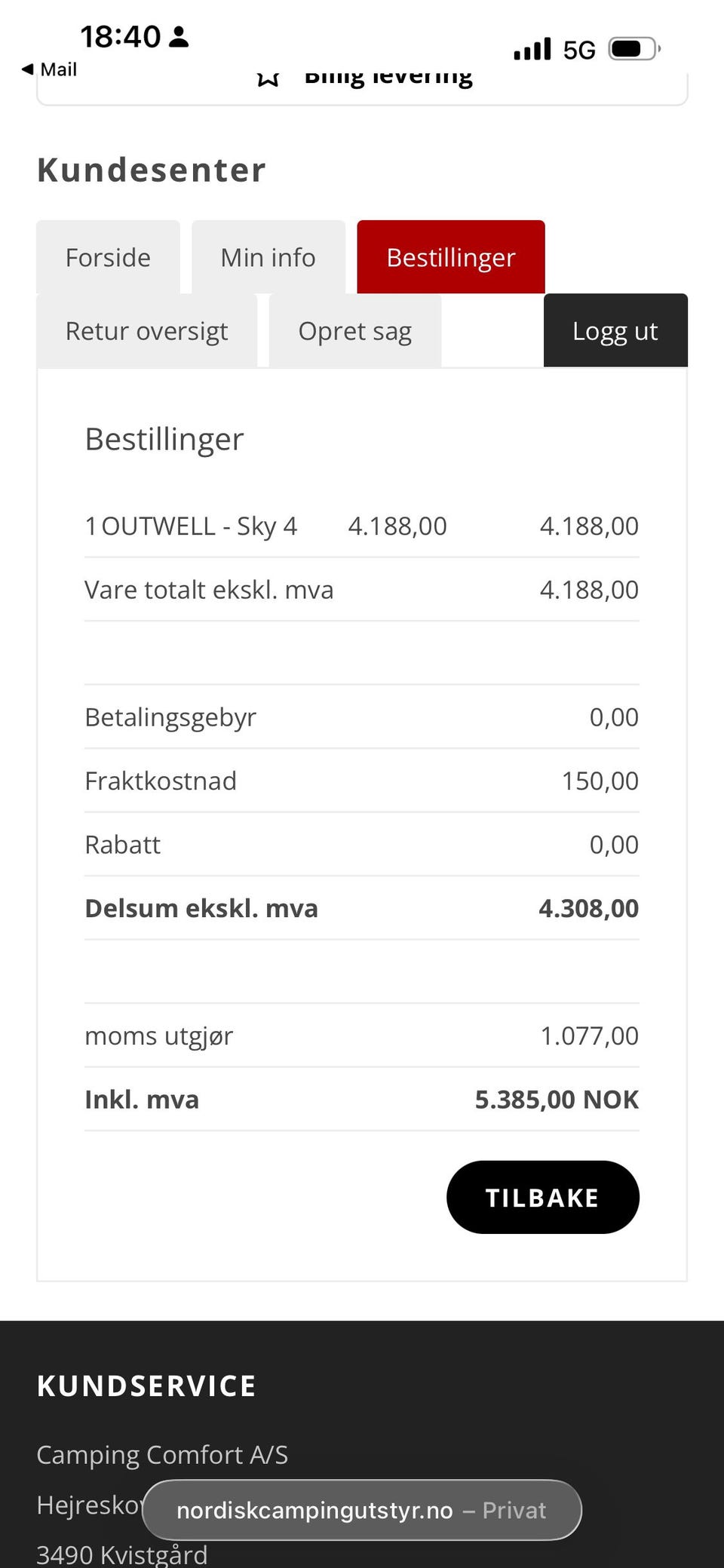Screen dimensions: 724x1568
Task: Tap the KUNDSERVICE footer heading
Action: [x=146, y=1385]
